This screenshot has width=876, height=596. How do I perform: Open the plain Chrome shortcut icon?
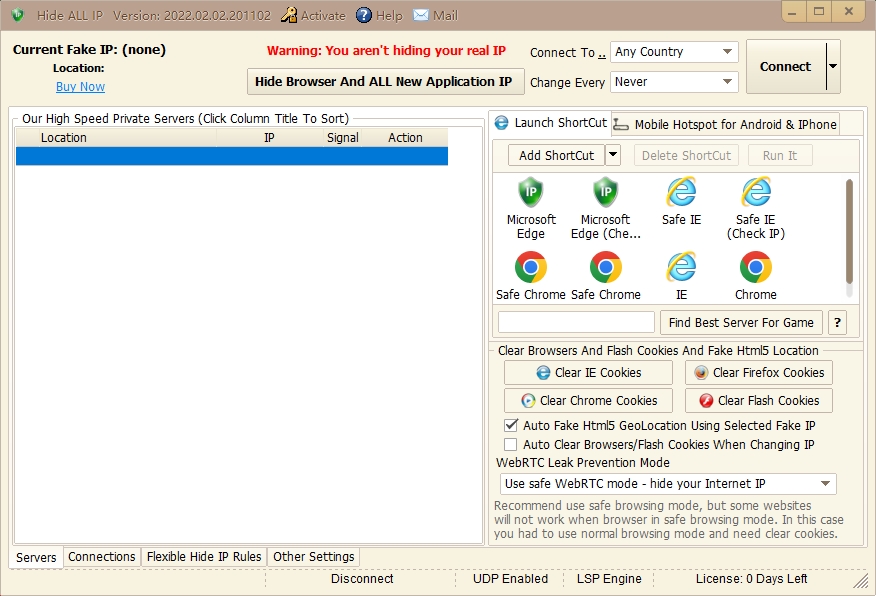tap(755, 269)
